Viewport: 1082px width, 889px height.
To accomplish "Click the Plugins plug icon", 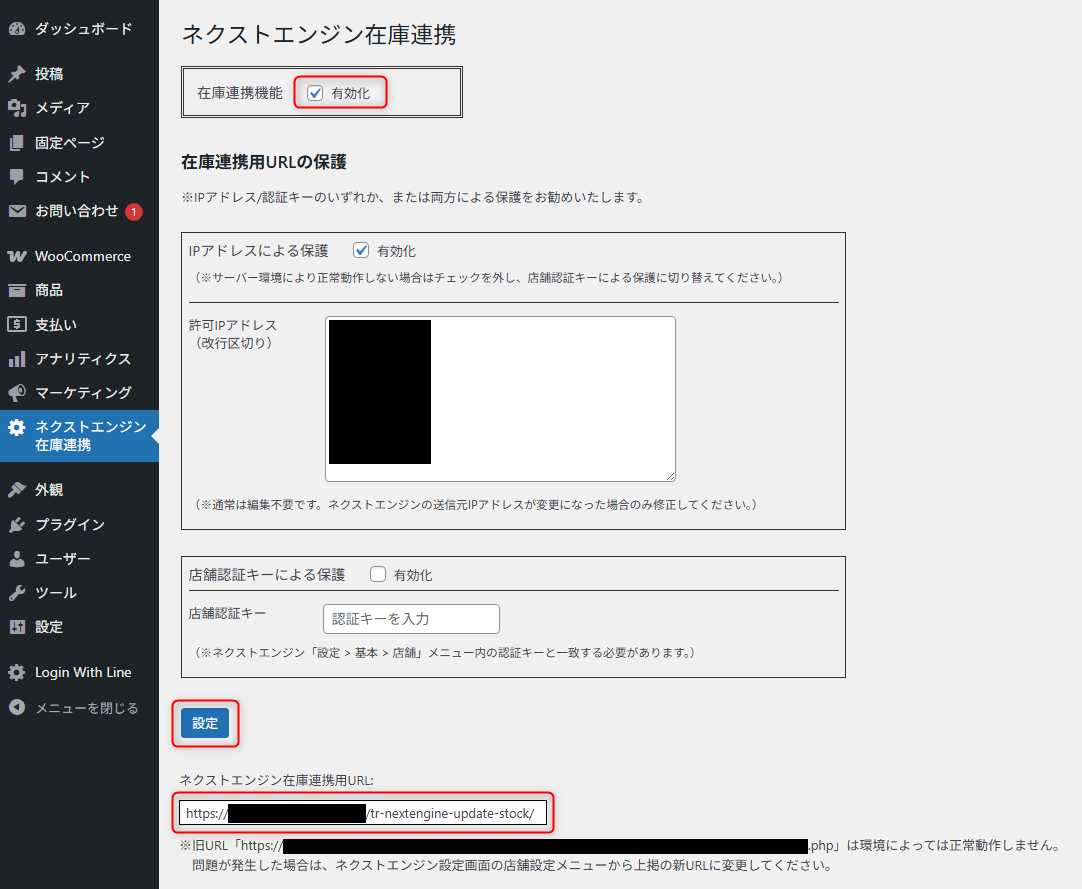I will pyautogui.click(x=16, y=525).
